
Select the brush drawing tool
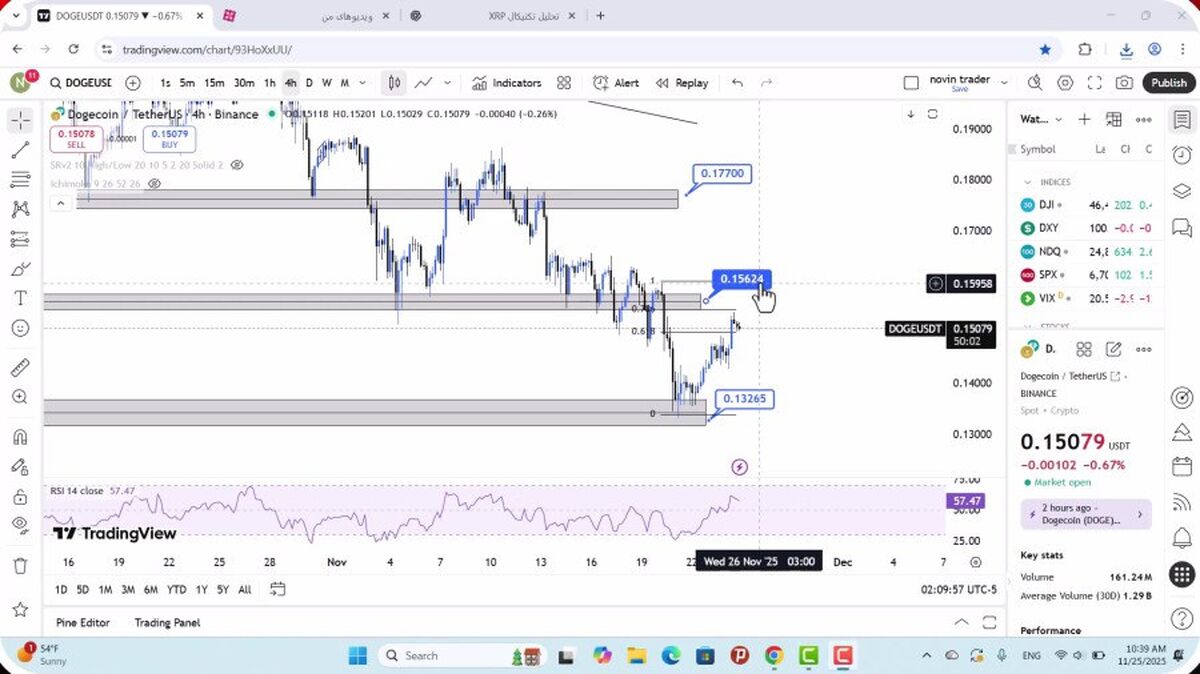(20, 269)
